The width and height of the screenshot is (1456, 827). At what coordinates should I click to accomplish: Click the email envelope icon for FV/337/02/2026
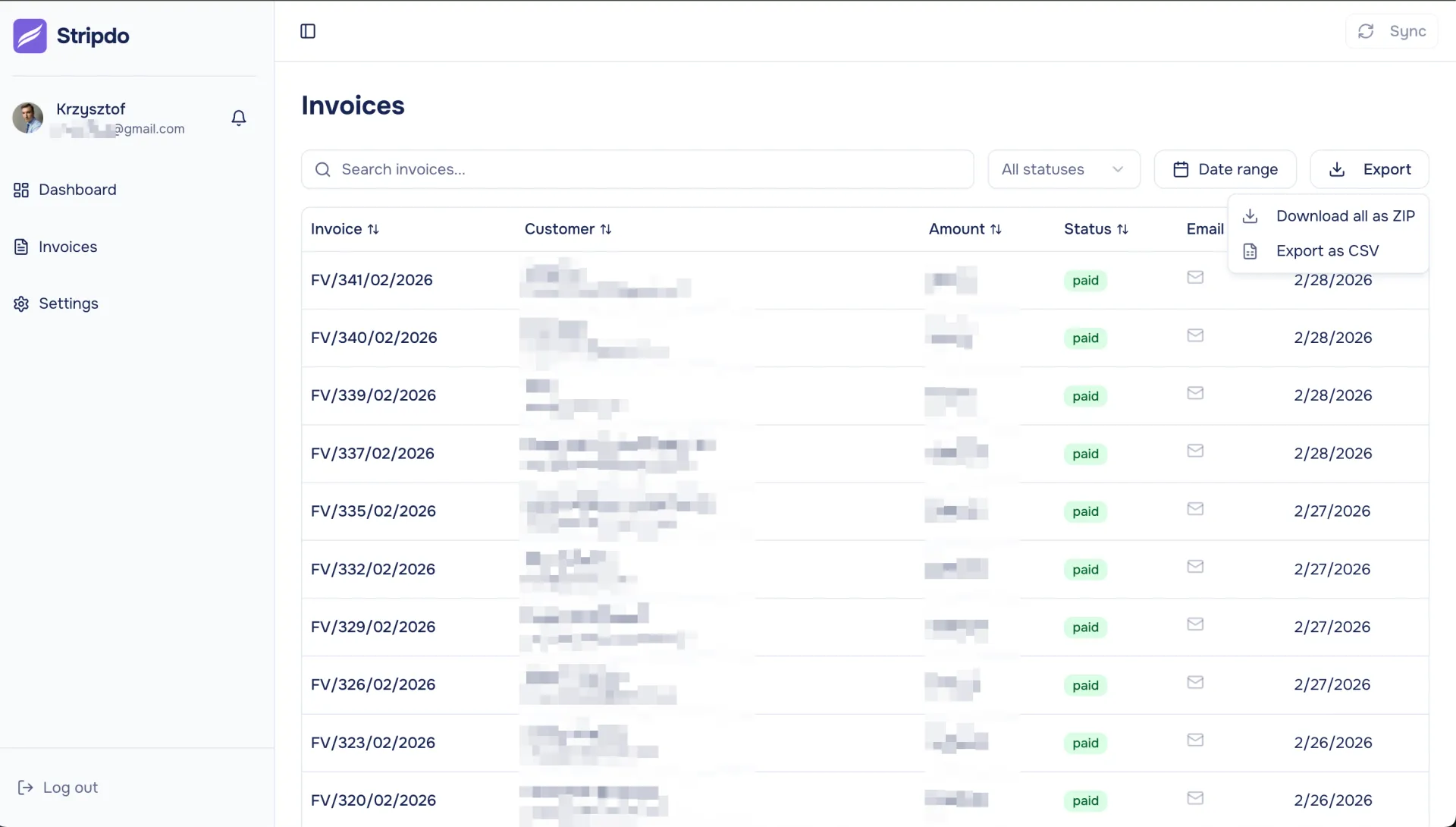[1195, 451]
